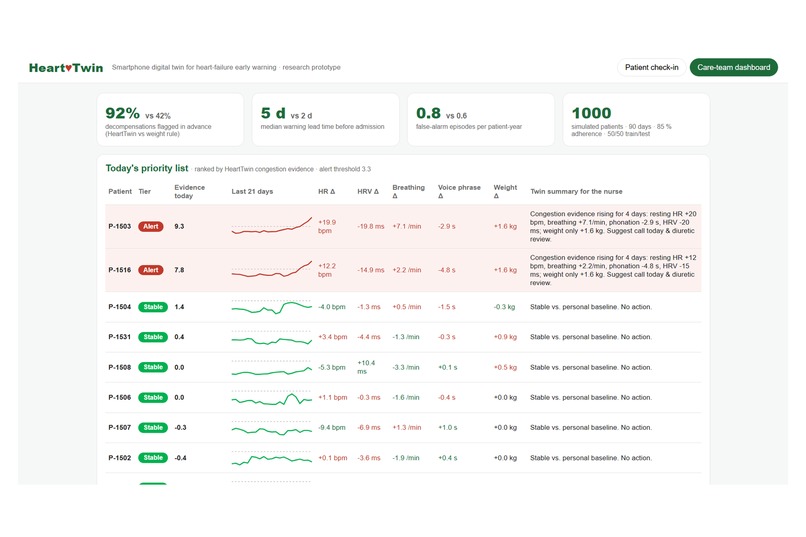Click patient ID P-1502
This screenshot has width=806, height=537.
(120, 458)
